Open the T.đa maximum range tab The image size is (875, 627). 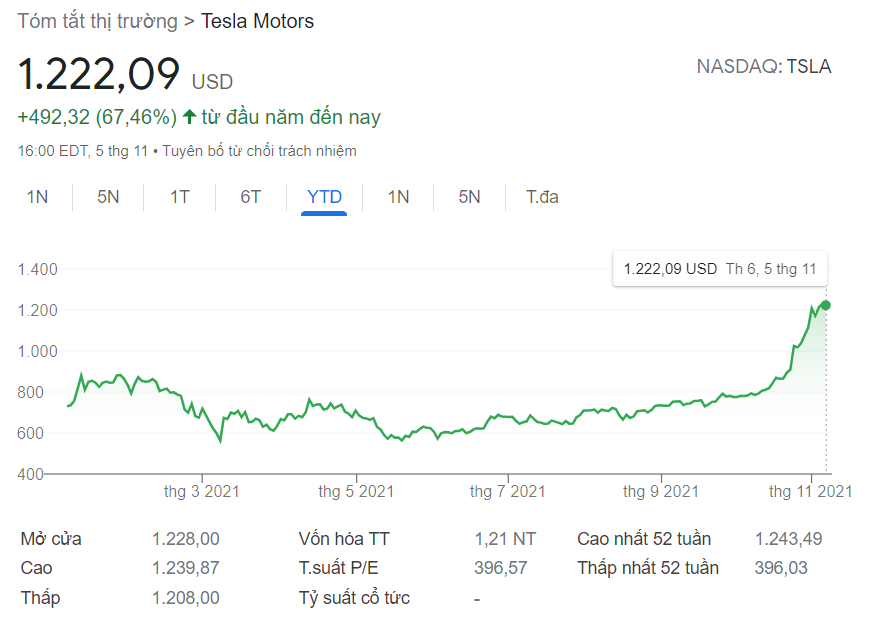coord(542,197)
